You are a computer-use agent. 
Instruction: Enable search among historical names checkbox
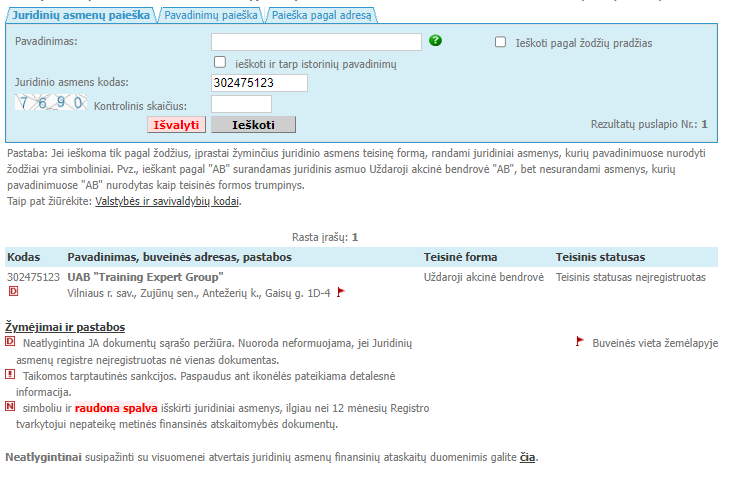pyautogui.click(x=220, y=63)
